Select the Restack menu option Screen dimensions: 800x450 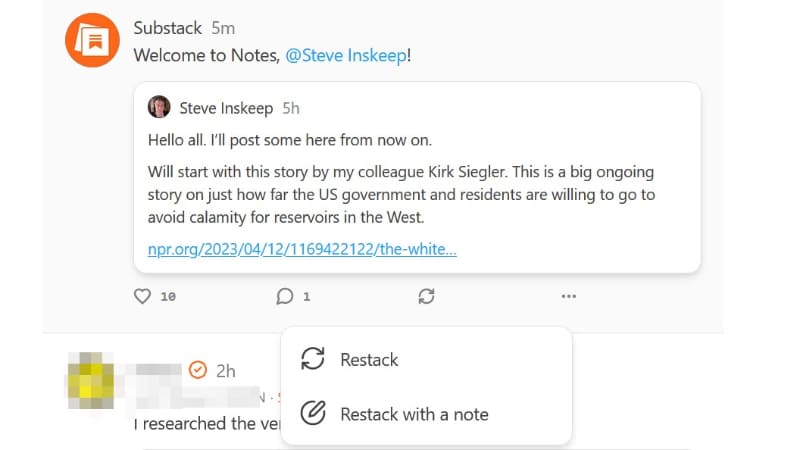(x=369, y=360)
